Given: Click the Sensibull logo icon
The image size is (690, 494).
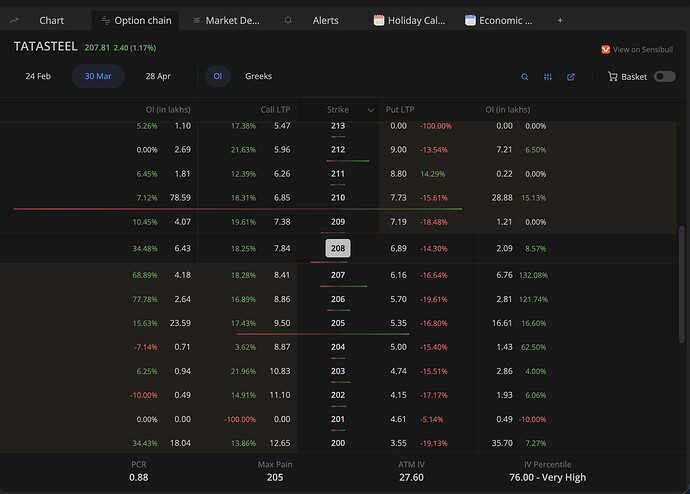Looking at the screenshot, I should [606, 49].
